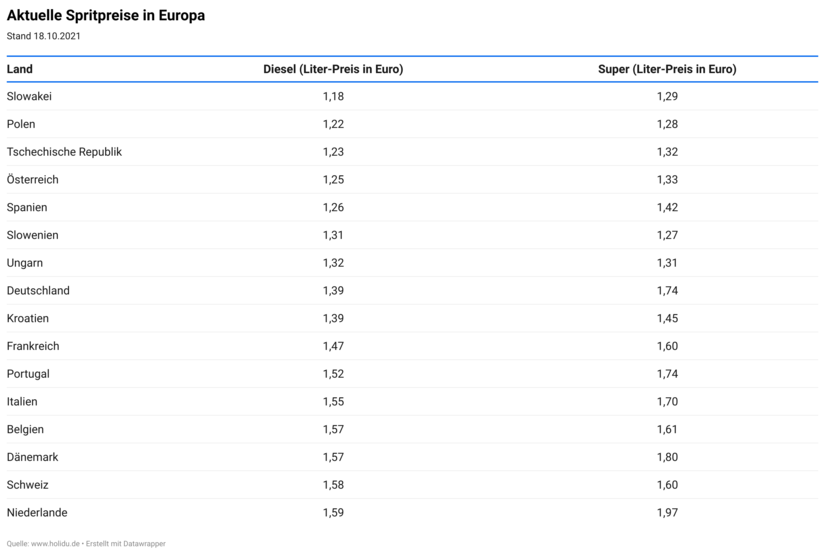Click the Super (Liter-Preis in Euro) header
825x555 pixels.
click(667, 69)
